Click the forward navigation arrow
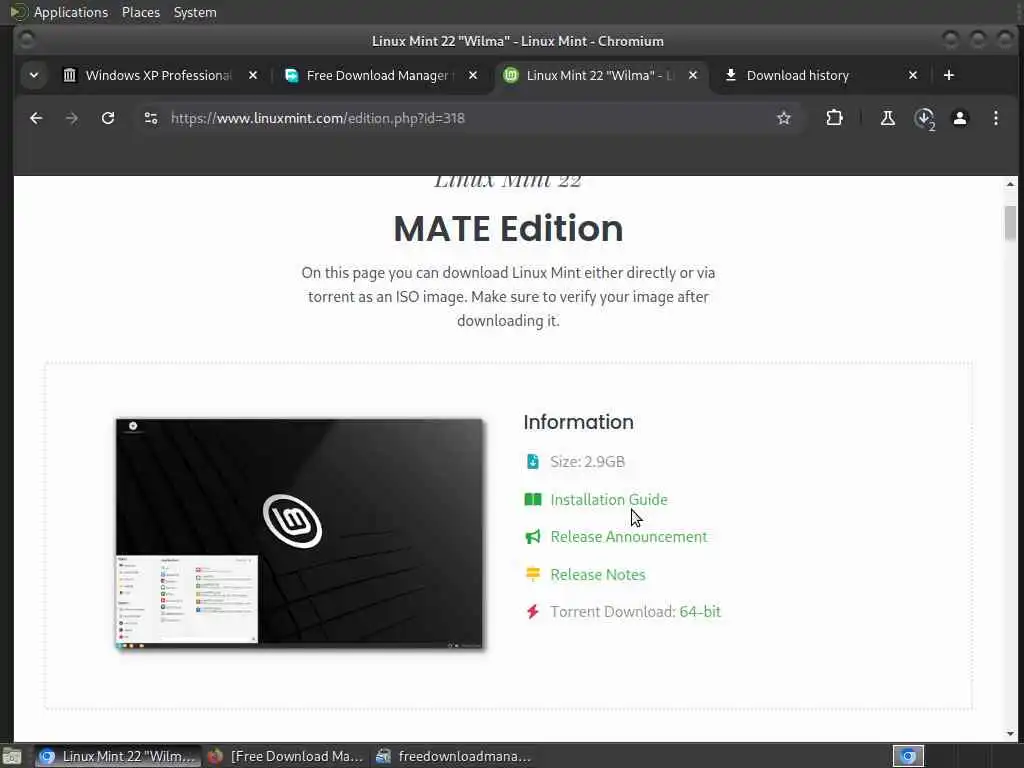The image size is (1024, 768). click(72, 118)
